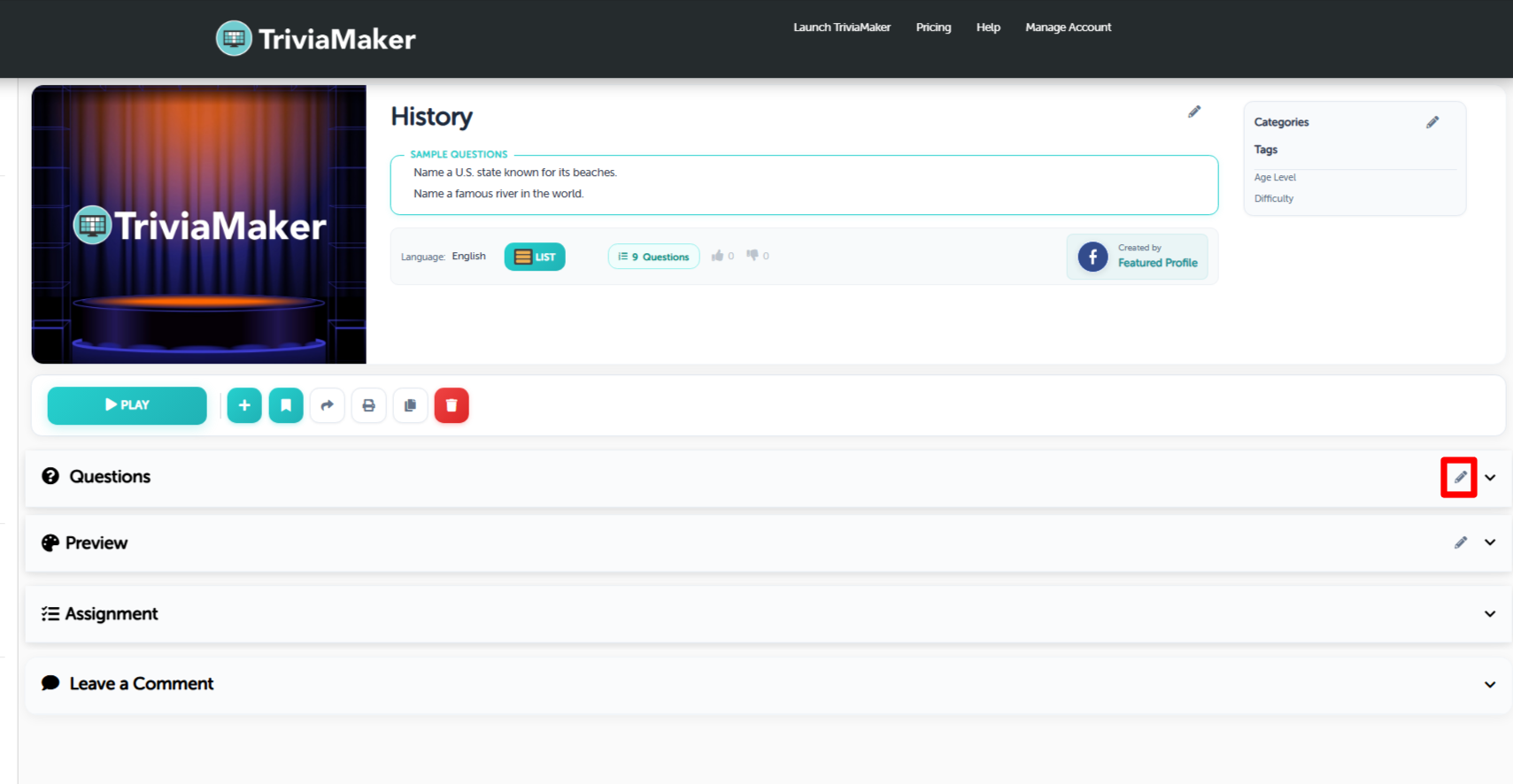Click the 9 Questions badge
Viewport: 1513px width, 784px height.
(x=653, y=257)
